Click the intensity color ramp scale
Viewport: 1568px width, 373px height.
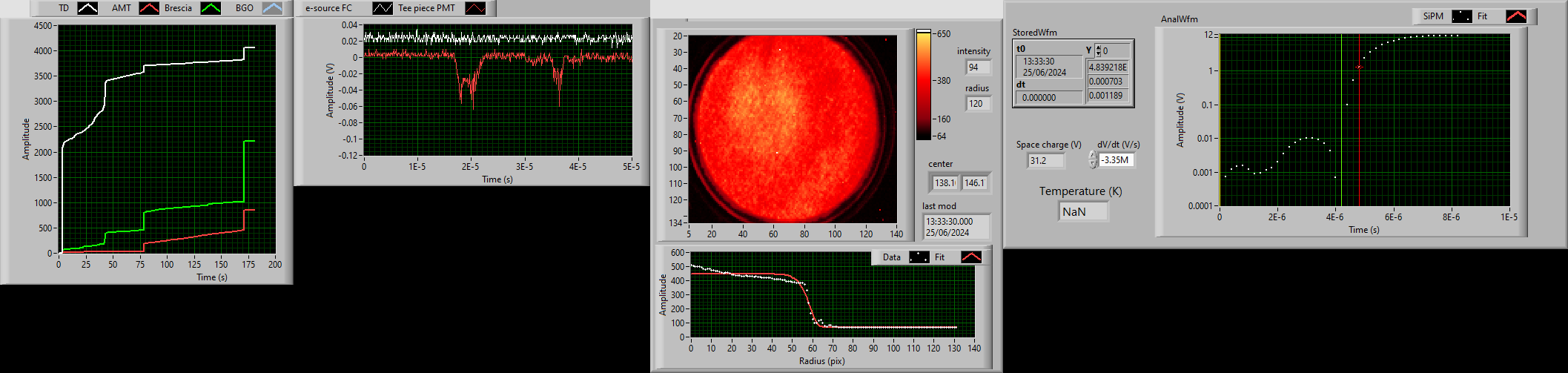click(923, 85)
